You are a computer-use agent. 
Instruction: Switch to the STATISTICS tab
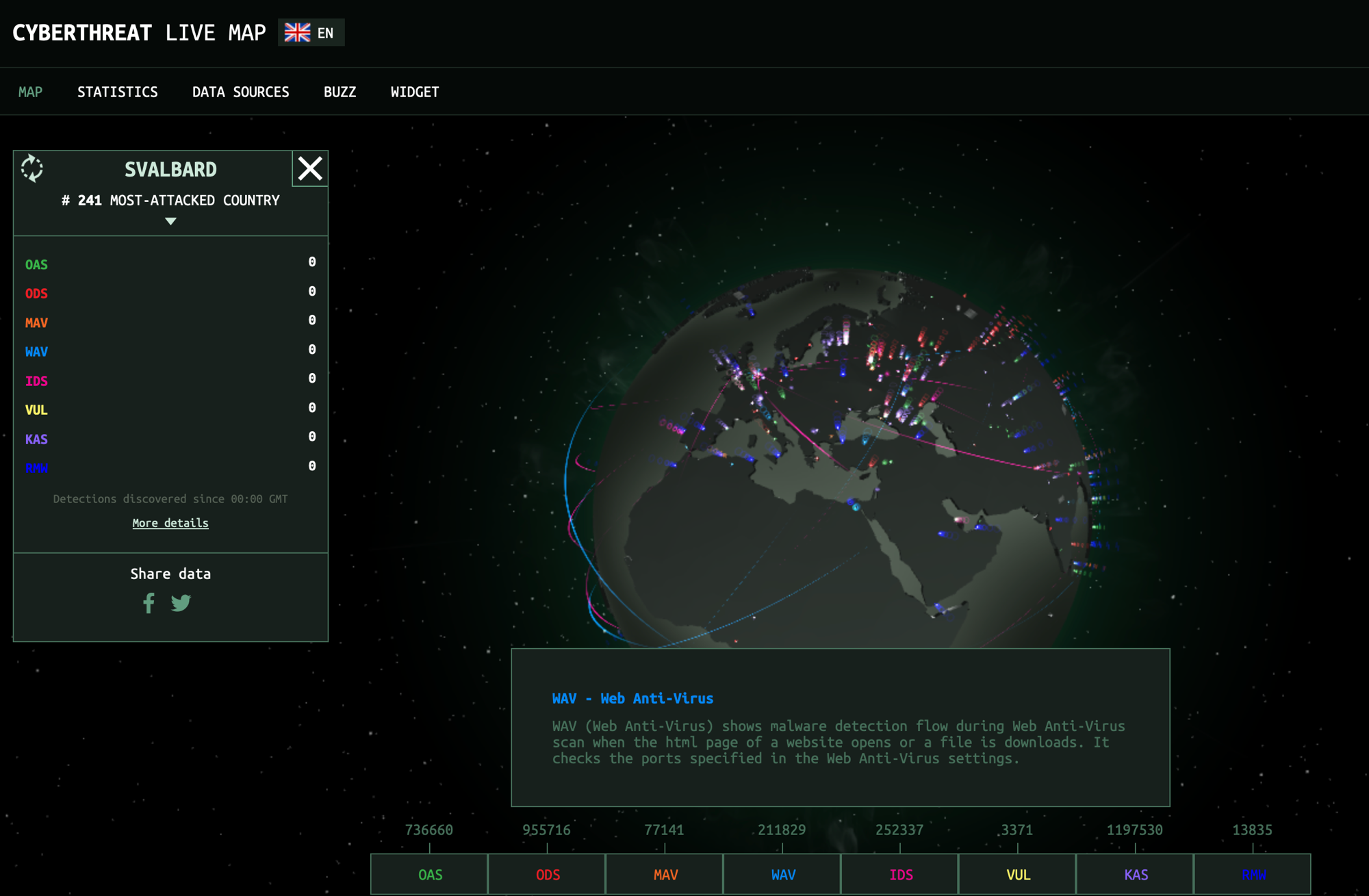click(x=118, y=92)
